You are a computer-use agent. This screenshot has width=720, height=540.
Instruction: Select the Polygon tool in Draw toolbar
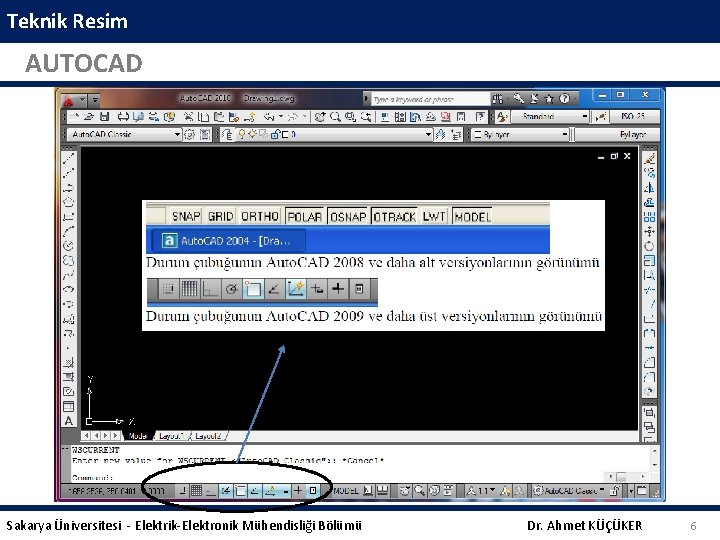tap(68, 202)
